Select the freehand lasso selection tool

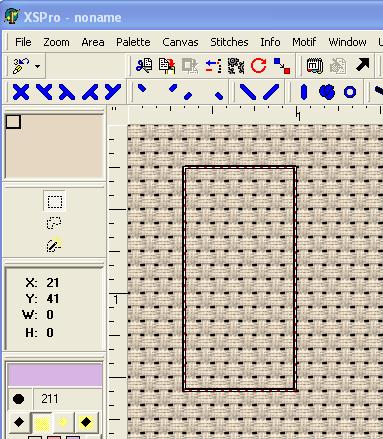pyautogui.click(x=54, y=223)
